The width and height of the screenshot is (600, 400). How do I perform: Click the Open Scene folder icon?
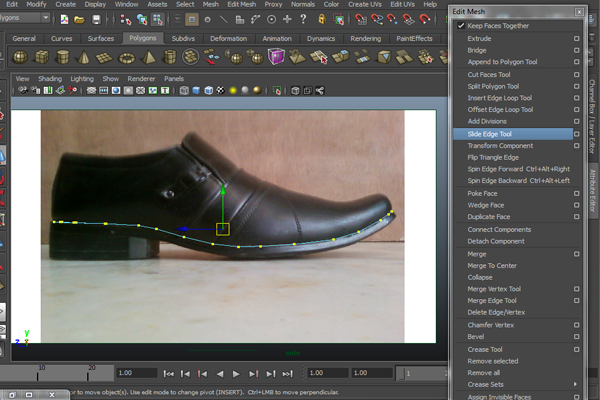click(x=79, y=19)
